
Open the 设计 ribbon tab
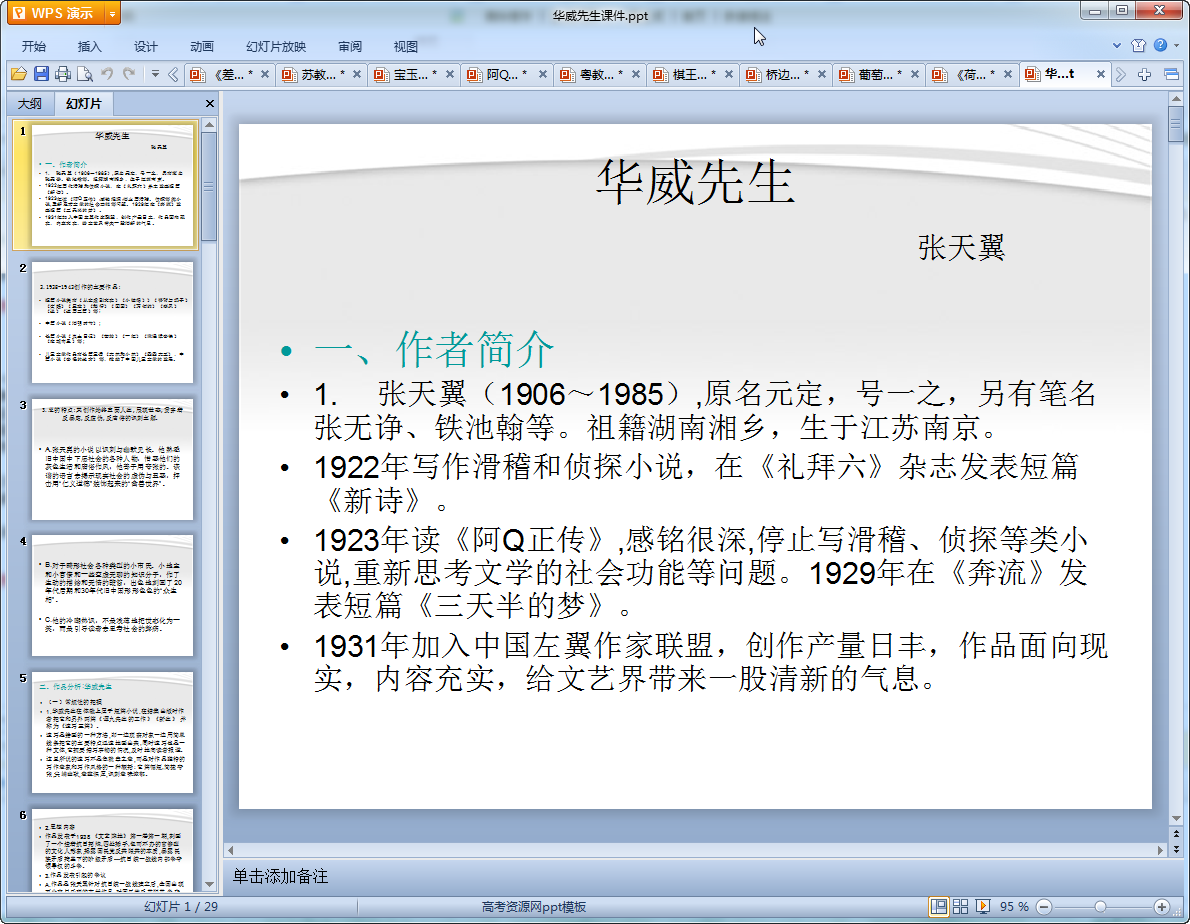tap(146, 46)
